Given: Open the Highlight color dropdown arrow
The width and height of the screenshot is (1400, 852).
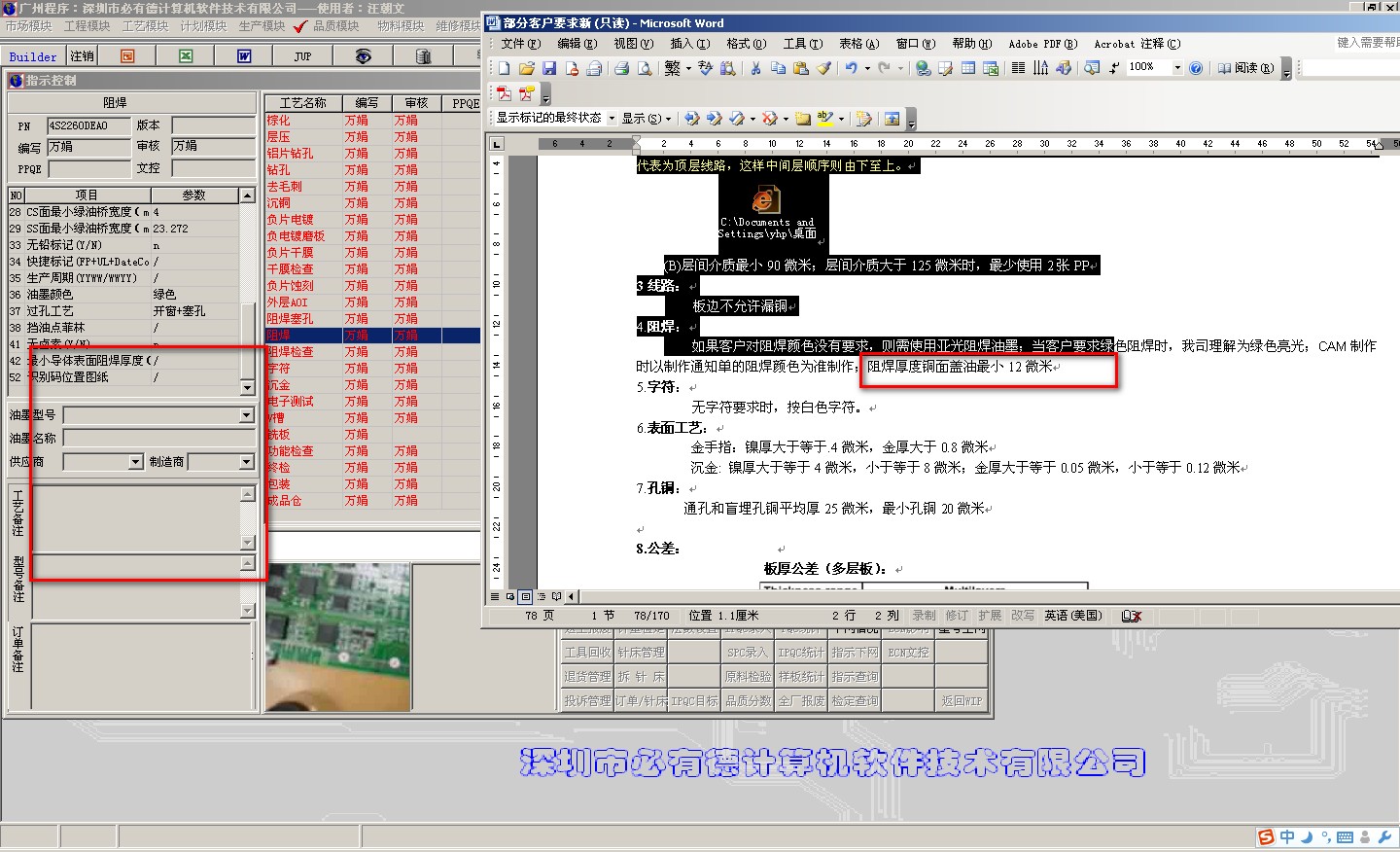Looking at the screenshot, I should pyautogui.click(x=841, y=119).
